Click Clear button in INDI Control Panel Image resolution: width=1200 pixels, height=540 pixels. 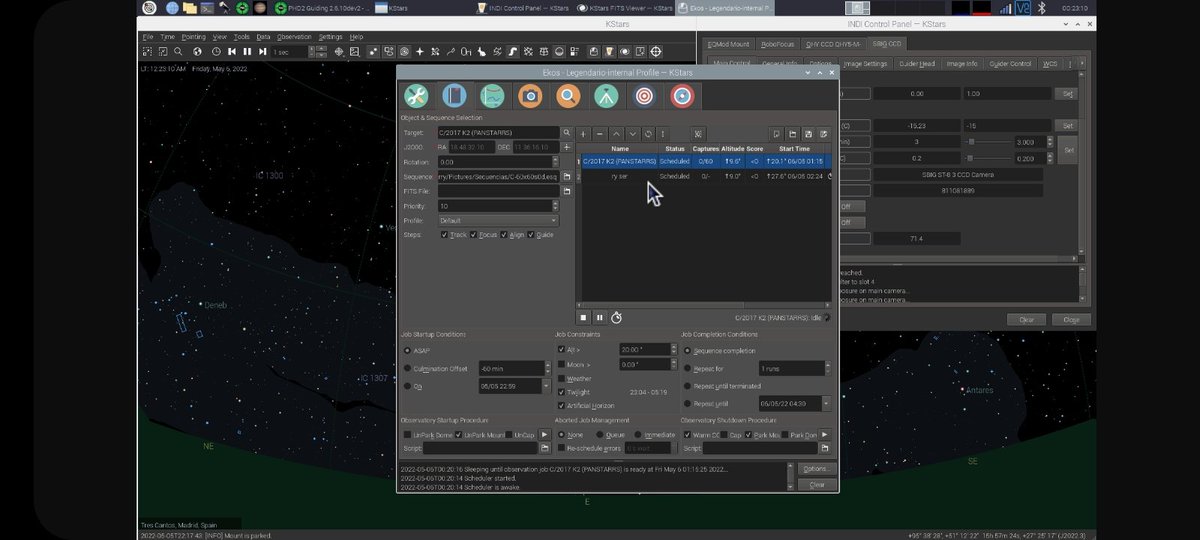(x=1025, y=319)
